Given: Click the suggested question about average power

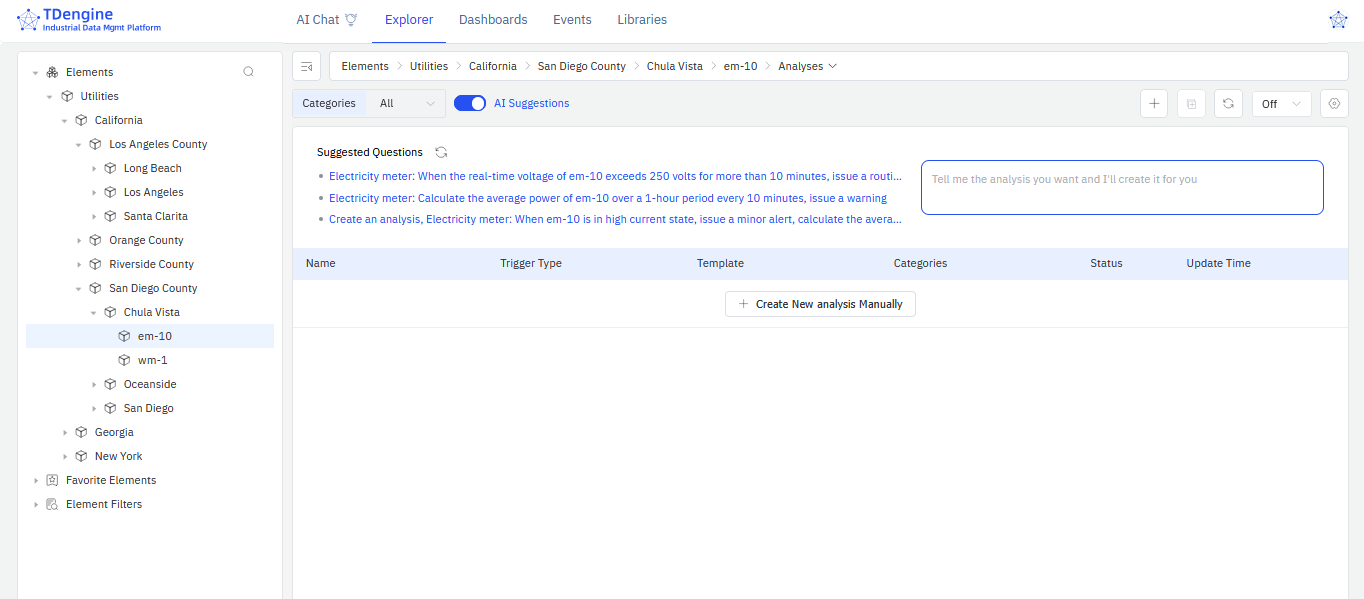Looking at the screenshot, I should (607, 198).
